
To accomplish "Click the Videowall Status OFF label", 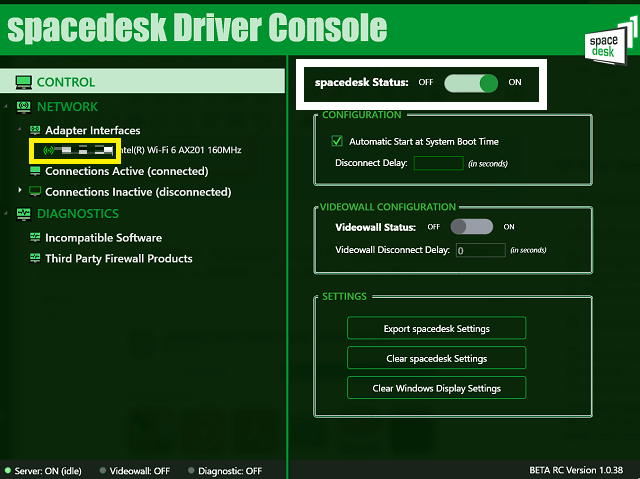I will (433, 227).
